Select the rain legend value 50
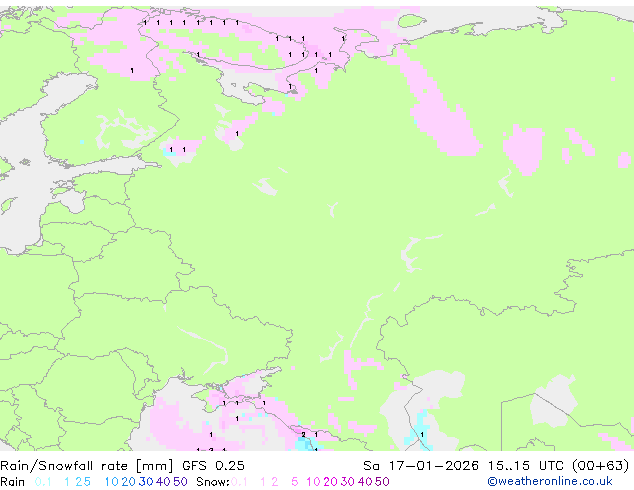This screenshot has height=490, width=634. click(180, 482)
